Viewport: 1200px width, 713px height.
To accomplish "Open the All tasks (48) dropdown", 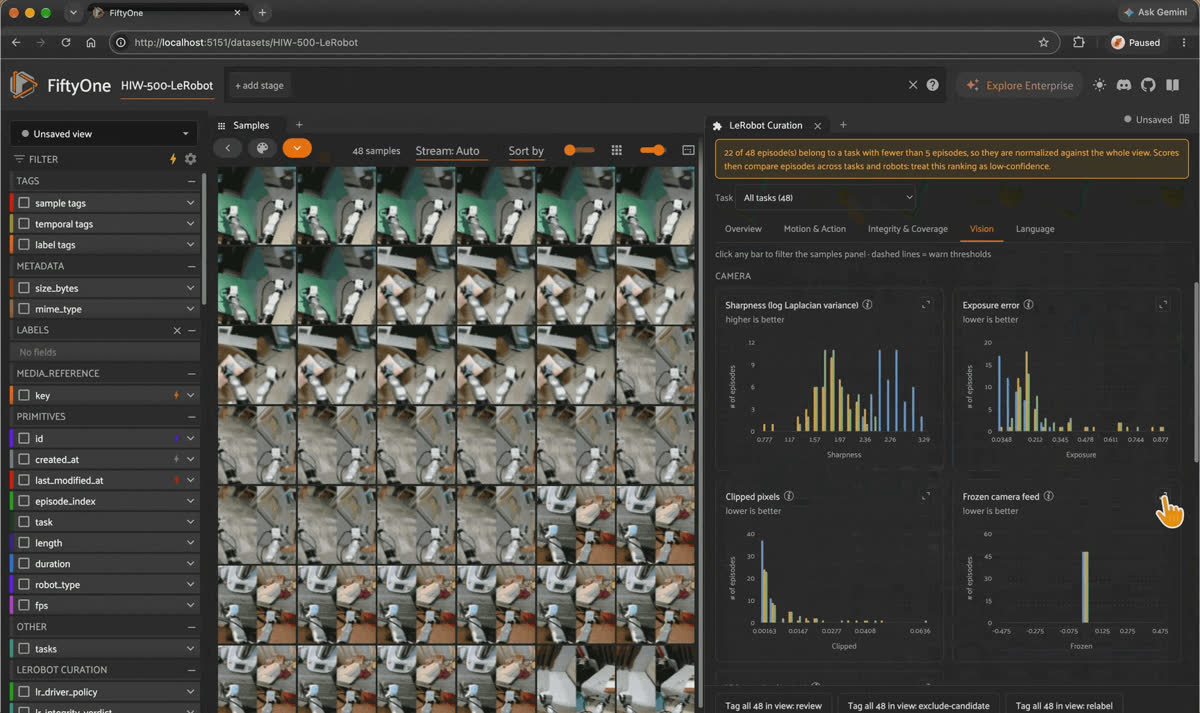I will point(825,198).
